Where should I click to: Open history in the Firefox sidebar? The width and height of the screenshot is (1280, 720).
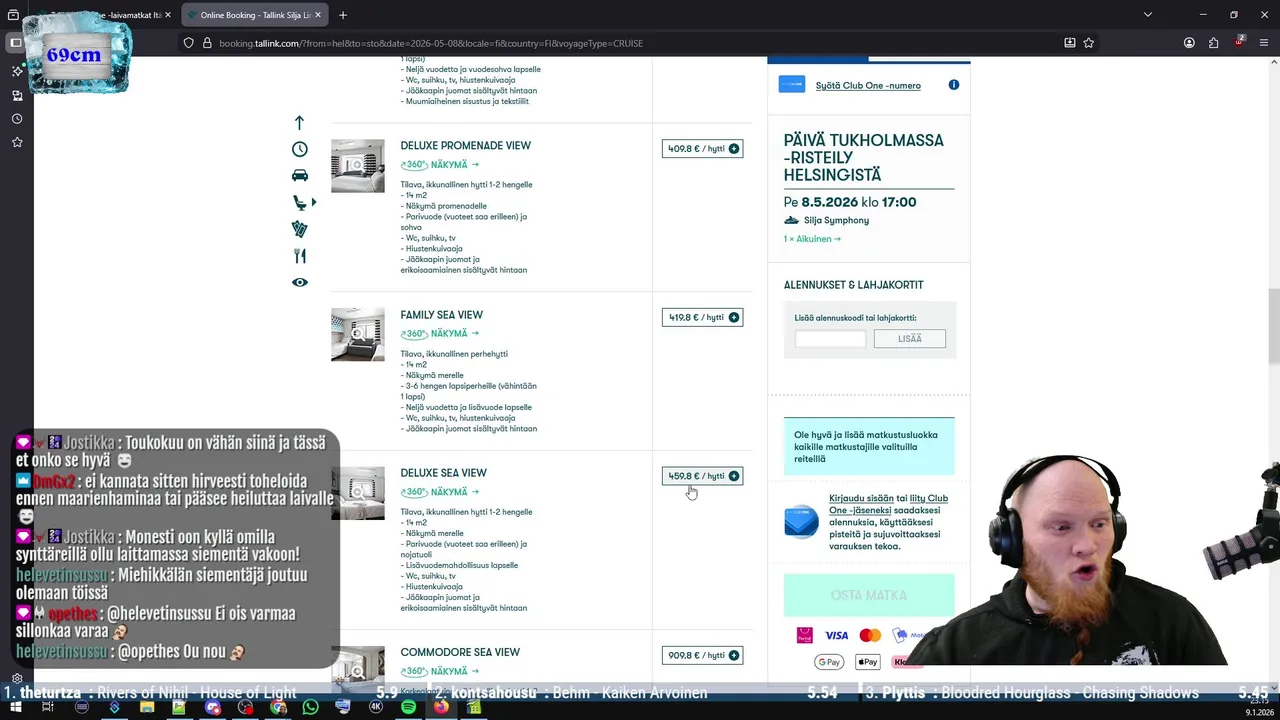point(17,119)
